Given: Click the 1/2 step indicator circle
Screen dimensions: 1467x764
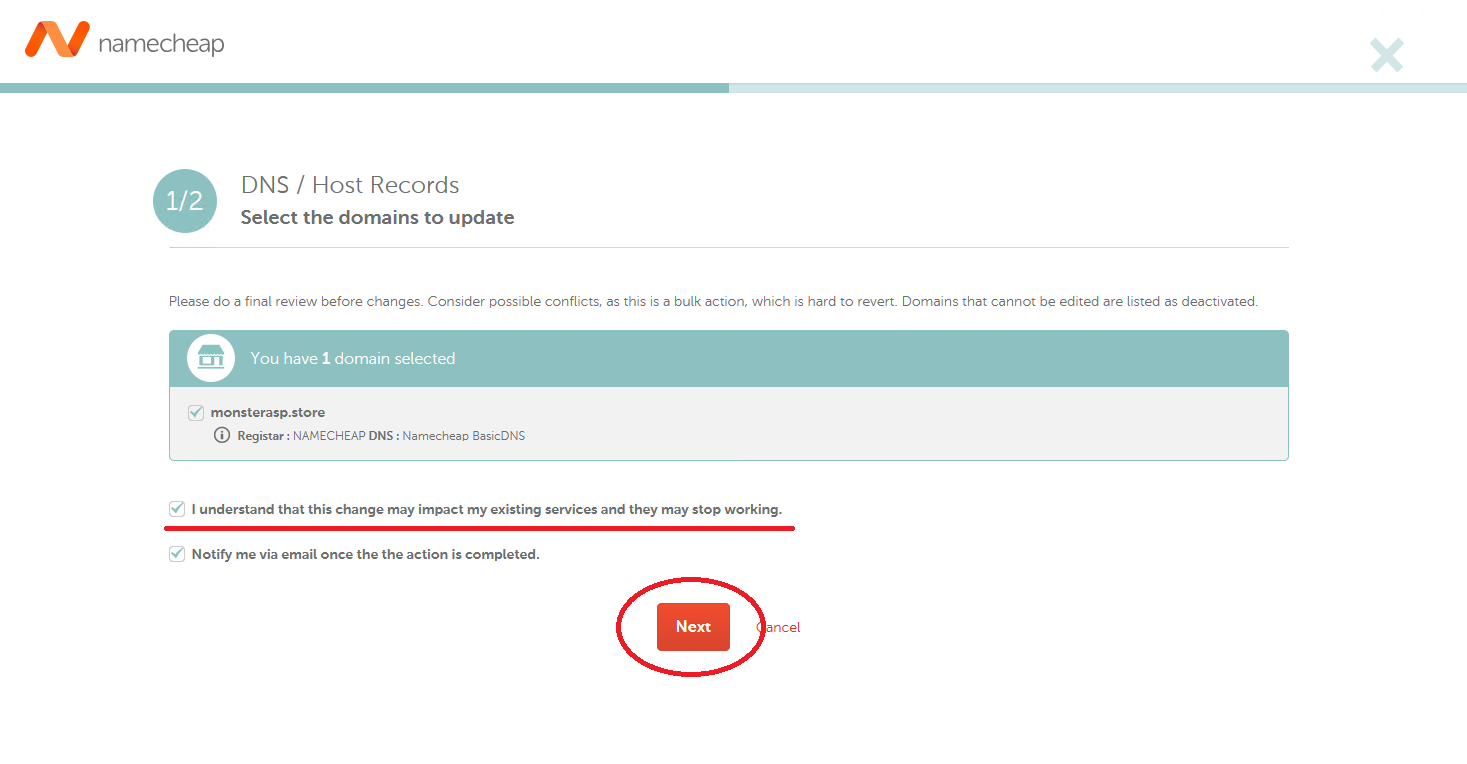Looking at the screenshot, I should (x=185, y=201).
